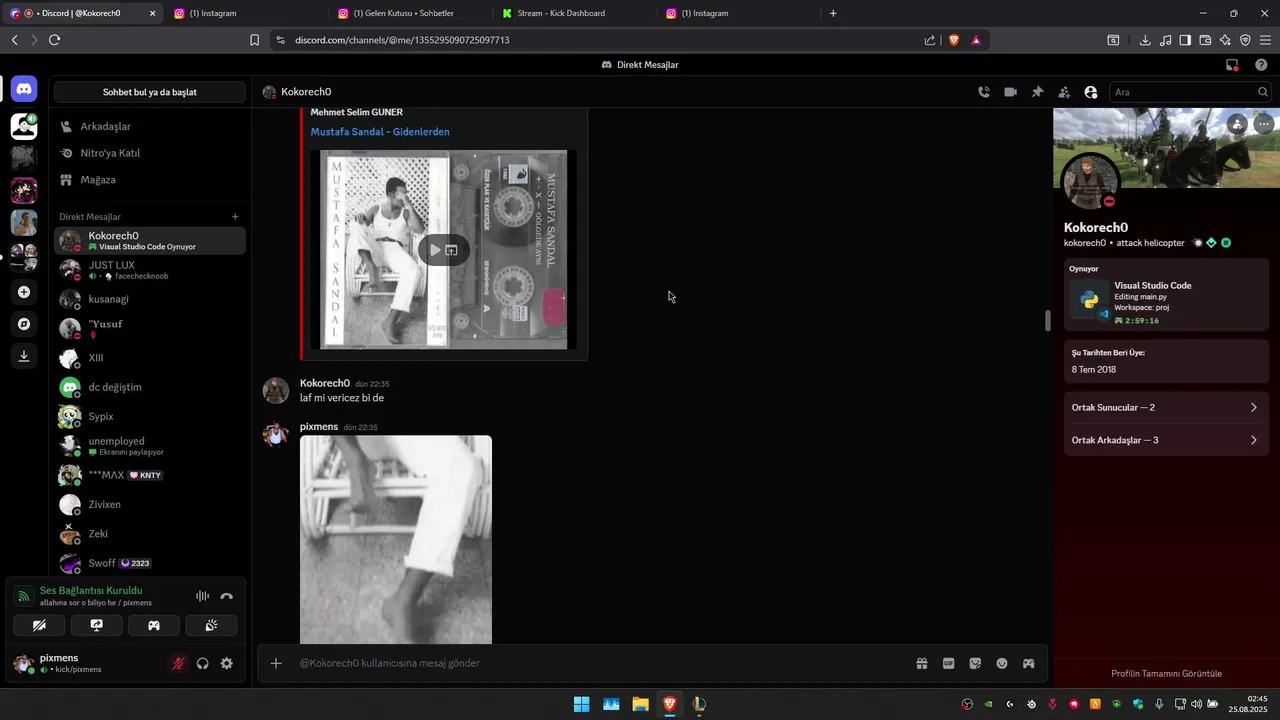Open more options on profile banner
This screenshot has width=1280, height=720.
point(1264,124)
